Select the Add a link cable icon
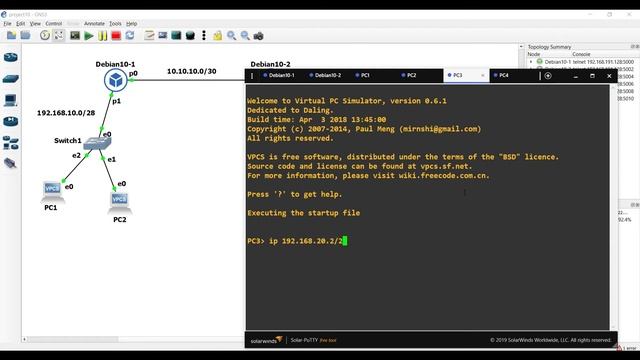640x360 pixels. [x=11, y=164]
